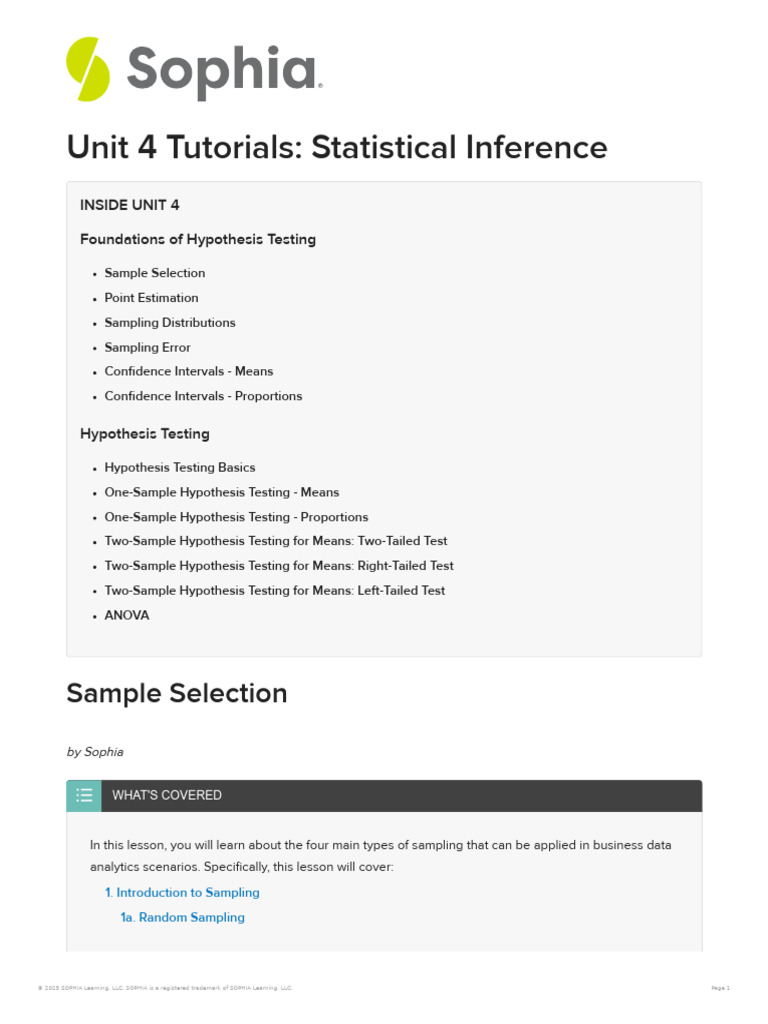The height and width of the screenshot is (1024, 768).
Task: Open Hypothesis Testing Basics topic
Action: pos(180,468)
